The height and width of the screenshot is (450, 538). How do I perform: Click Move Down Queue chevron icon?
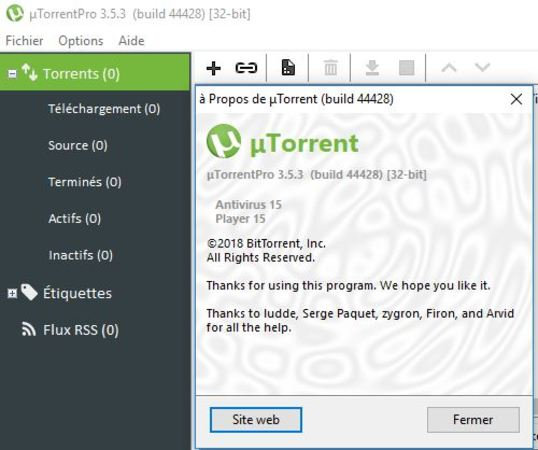[x=482, y=67]
